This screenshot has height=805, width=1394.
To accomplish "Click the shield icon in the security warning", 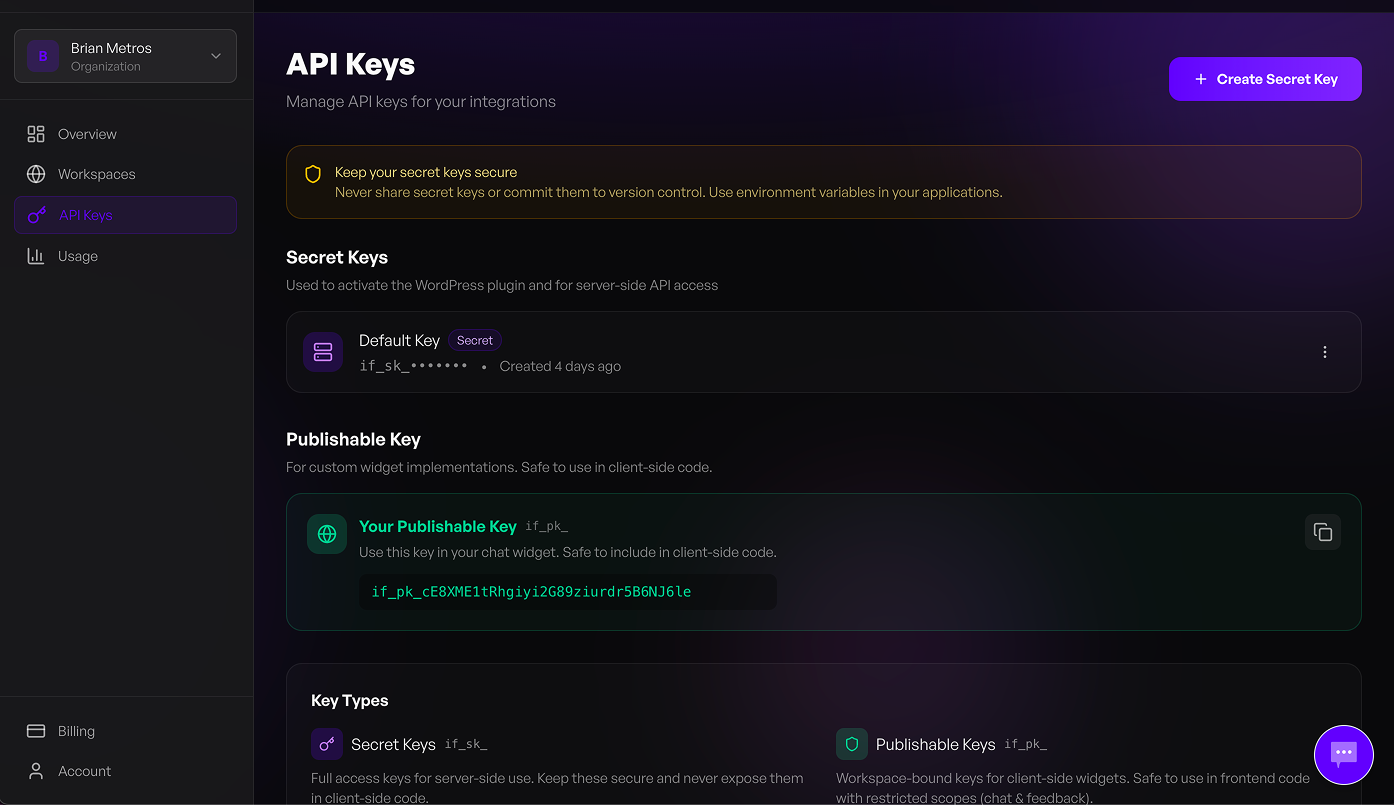I will click(313, 173).
